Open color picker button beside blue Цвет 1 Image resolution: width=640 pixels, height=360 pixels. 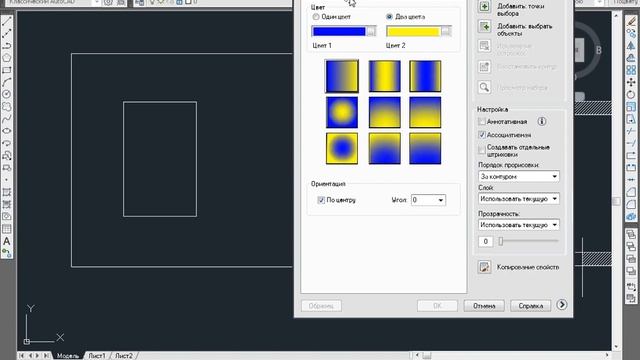pos(371,31)
